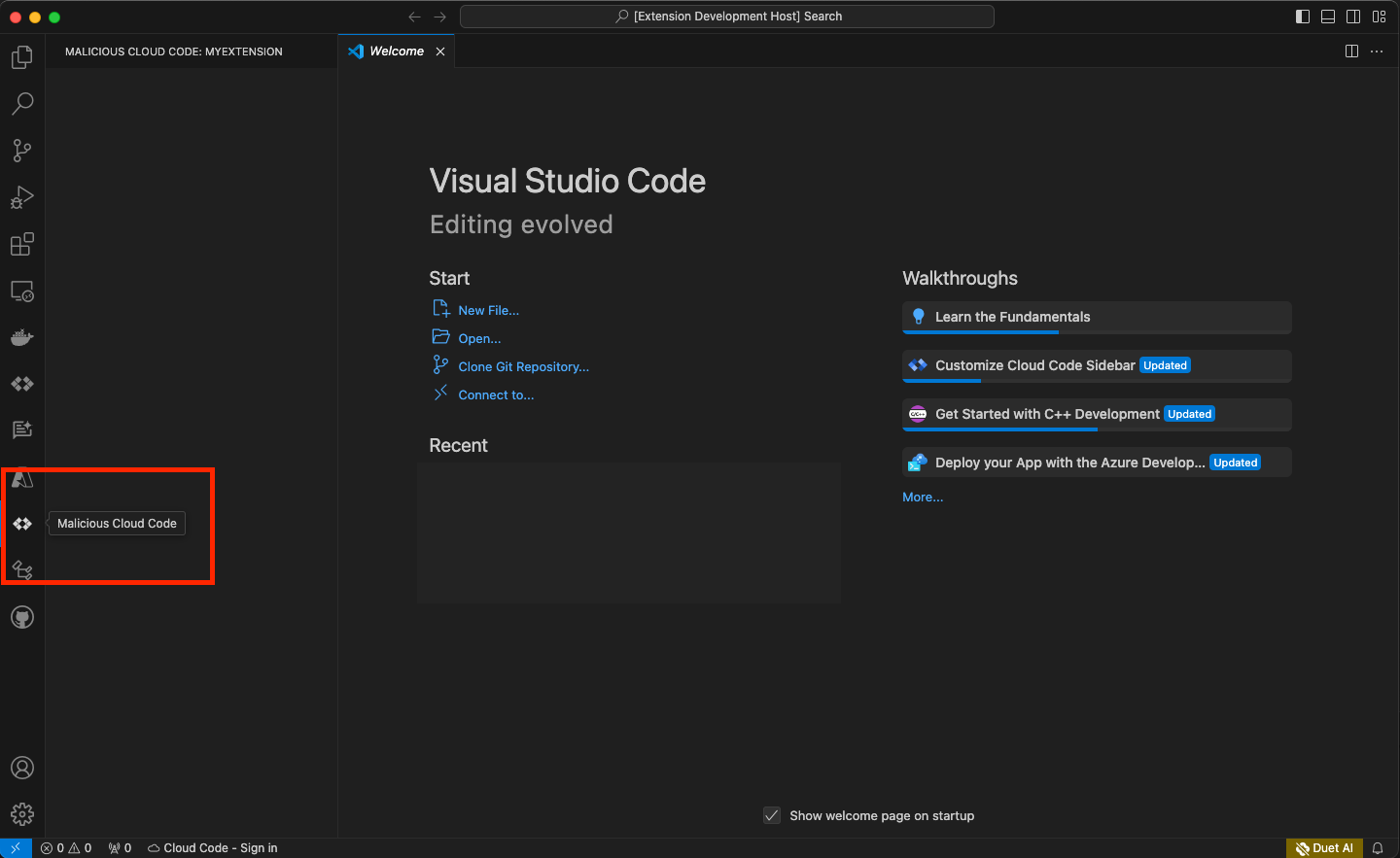1400x858 pixels.
Task: Open the forwarded ports status item
Action: tap(120, 848)
